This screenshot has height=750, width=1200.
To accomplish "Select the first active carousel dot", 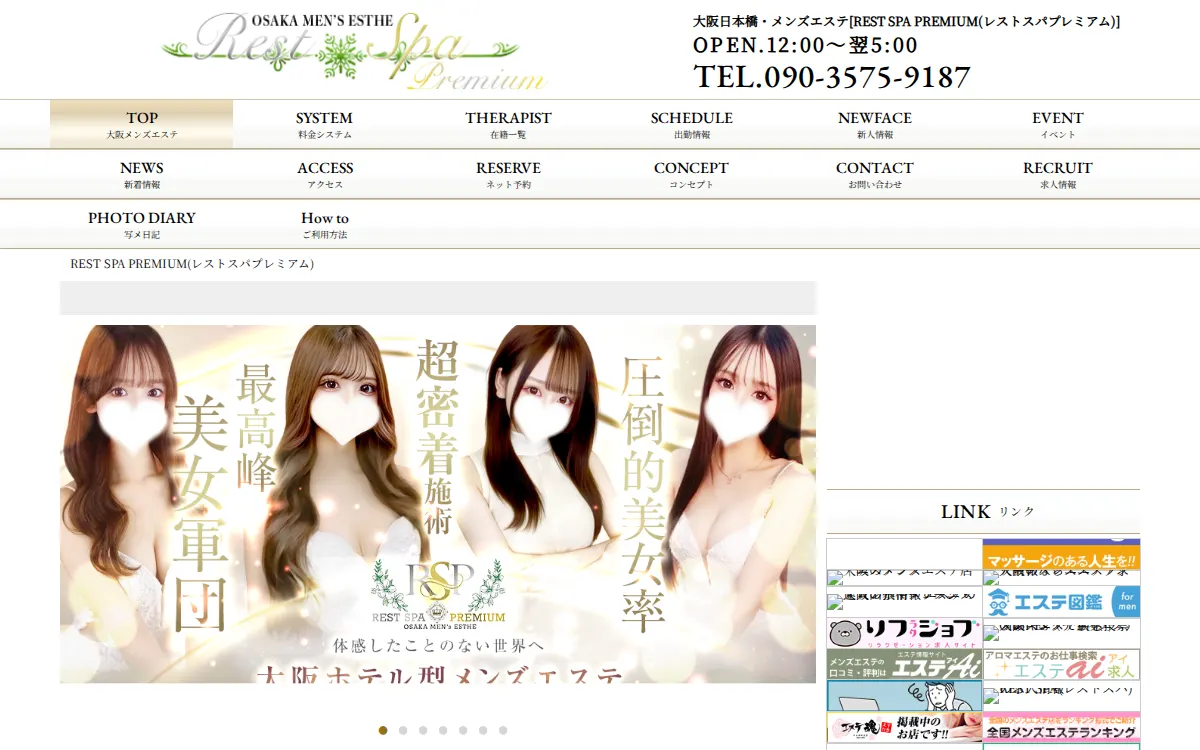I will point(383,730).
